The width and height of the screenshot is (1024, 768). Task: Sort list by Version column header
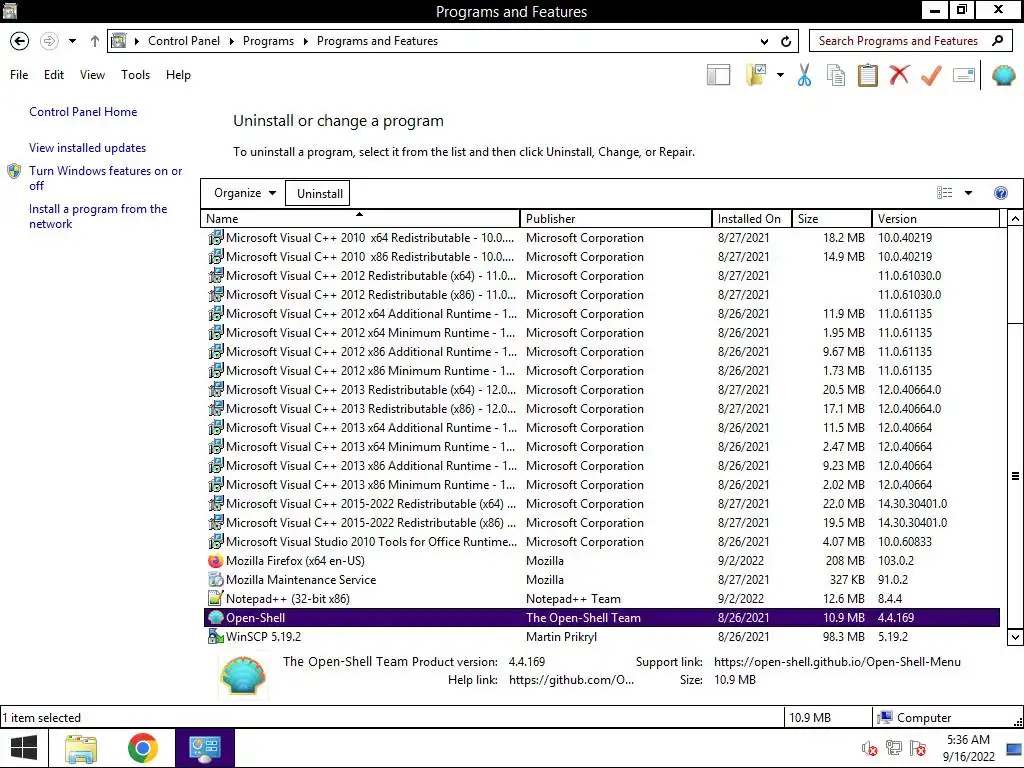pyautogui.click(x=935, y=219)
